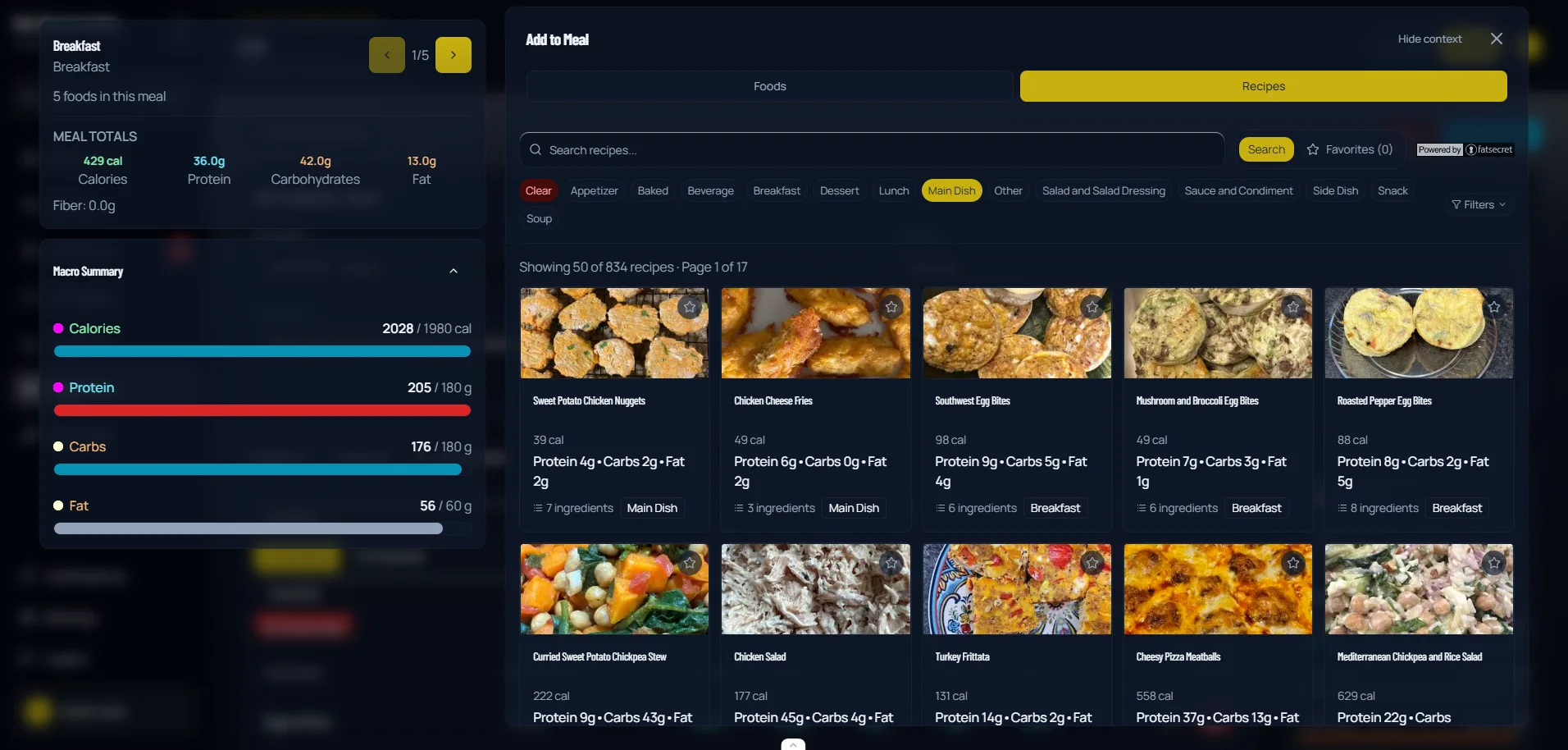
Task: Click 7 ingredients on Sweet Potato Nuggets
Action: pyautogui.click(x=573, y=508)
